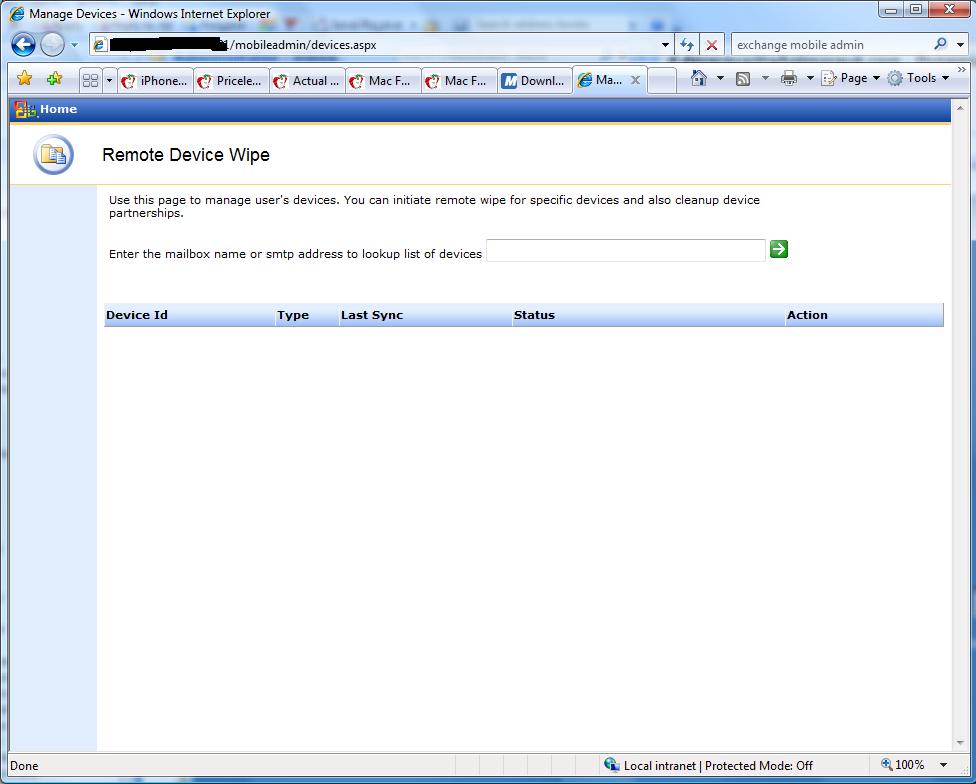The width and height of the screenshot is (976, 784).
Task: Open the Page menu
Action: pos(850,78)
